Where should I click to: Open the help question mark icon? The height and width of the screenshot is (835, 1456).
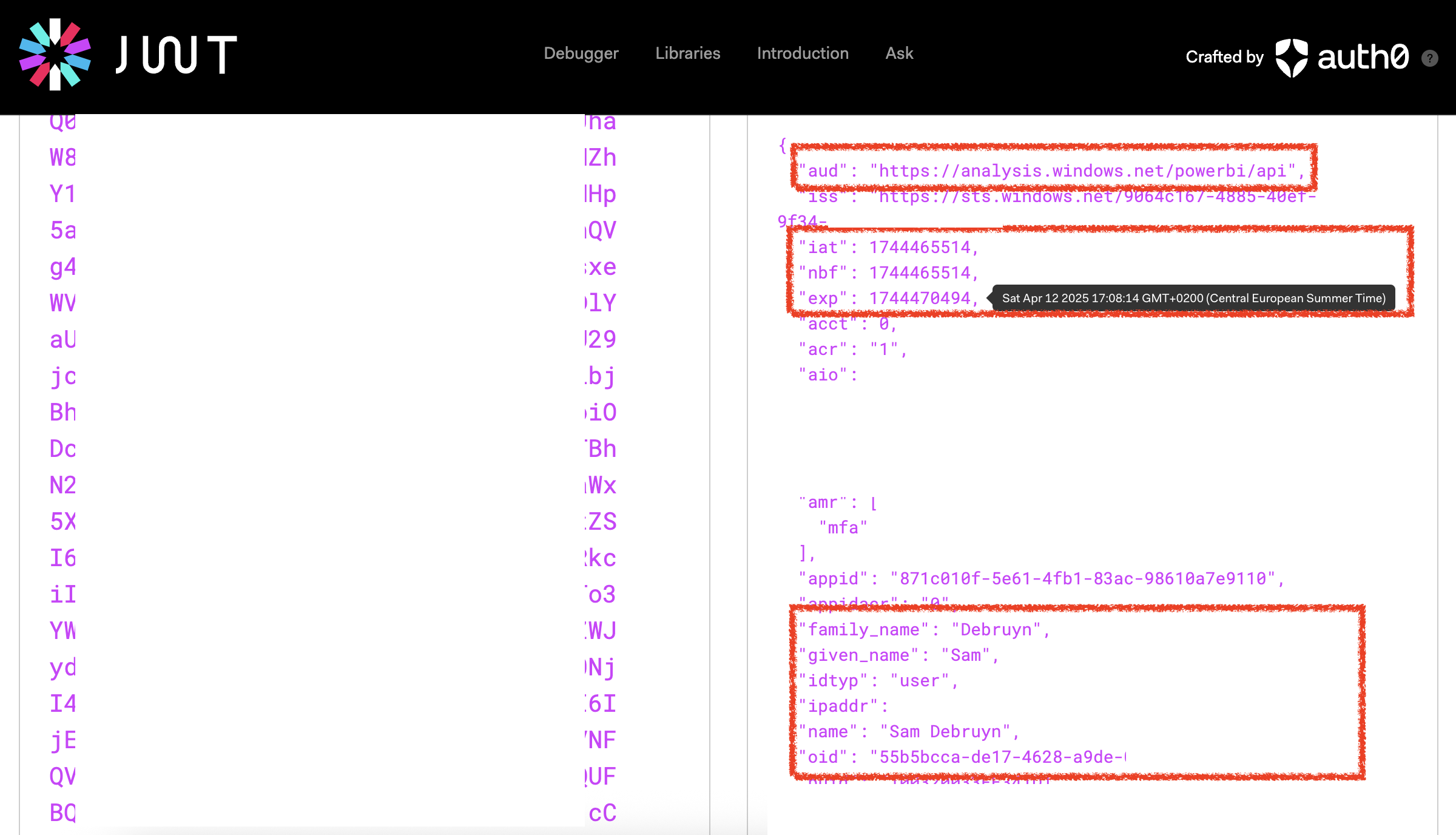(x=1429, y=58)
